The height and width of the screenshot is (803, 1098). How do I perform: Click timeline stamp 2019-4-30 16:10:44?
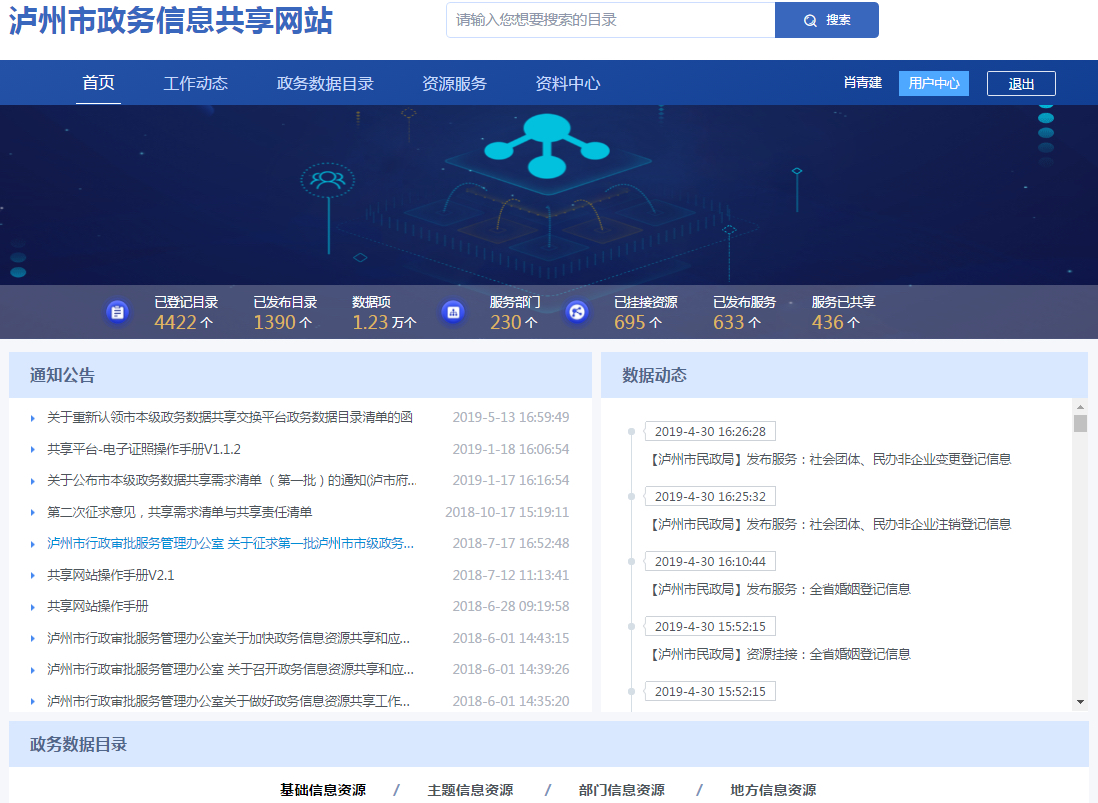[710, 561]
